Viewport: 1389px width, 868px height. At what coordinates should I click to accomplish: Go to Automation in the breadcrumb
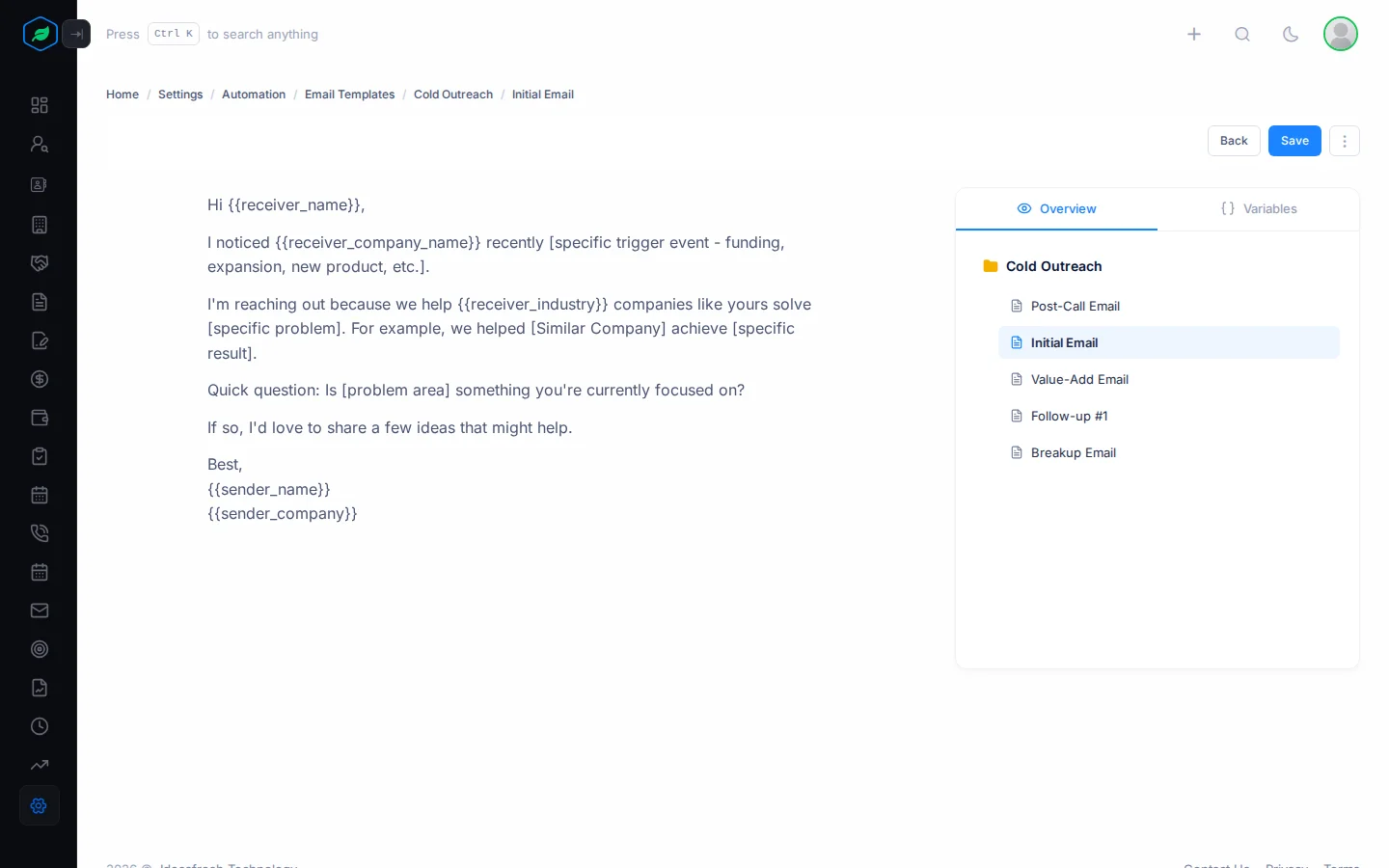click(254, 95)
